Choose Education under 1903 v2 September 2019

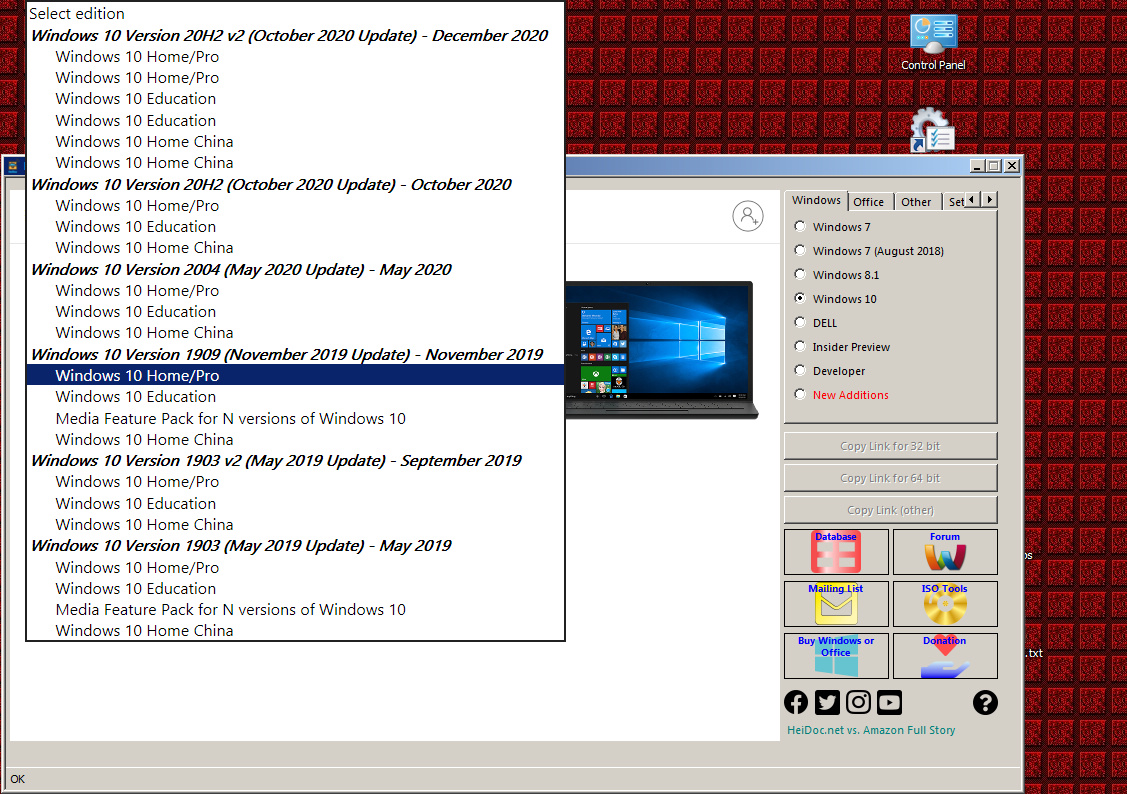click(x=295, y=503)
